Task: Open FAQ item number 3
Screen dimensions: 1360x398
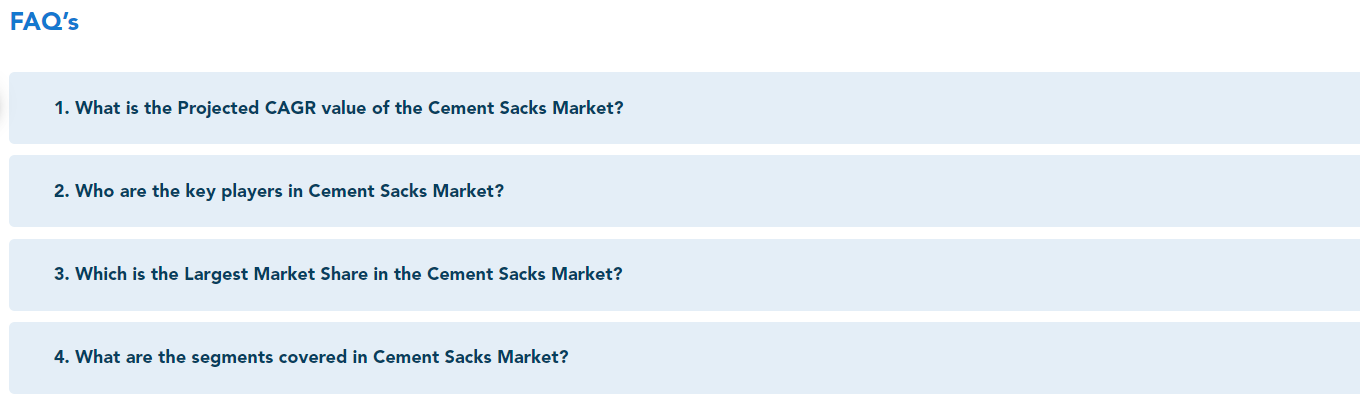Action: click(684, 274)
